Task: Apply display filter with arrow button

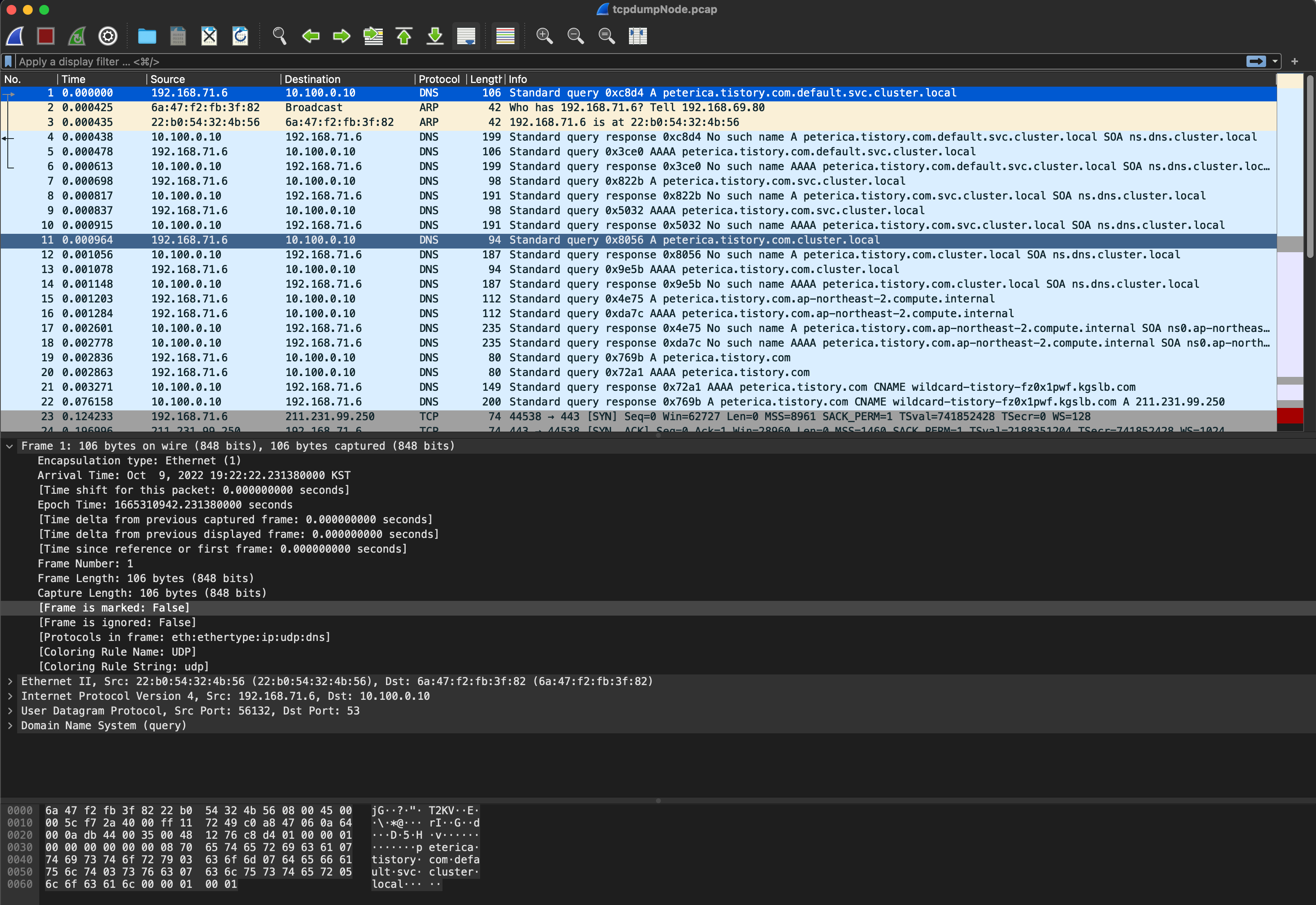Action: point(1256,61)
